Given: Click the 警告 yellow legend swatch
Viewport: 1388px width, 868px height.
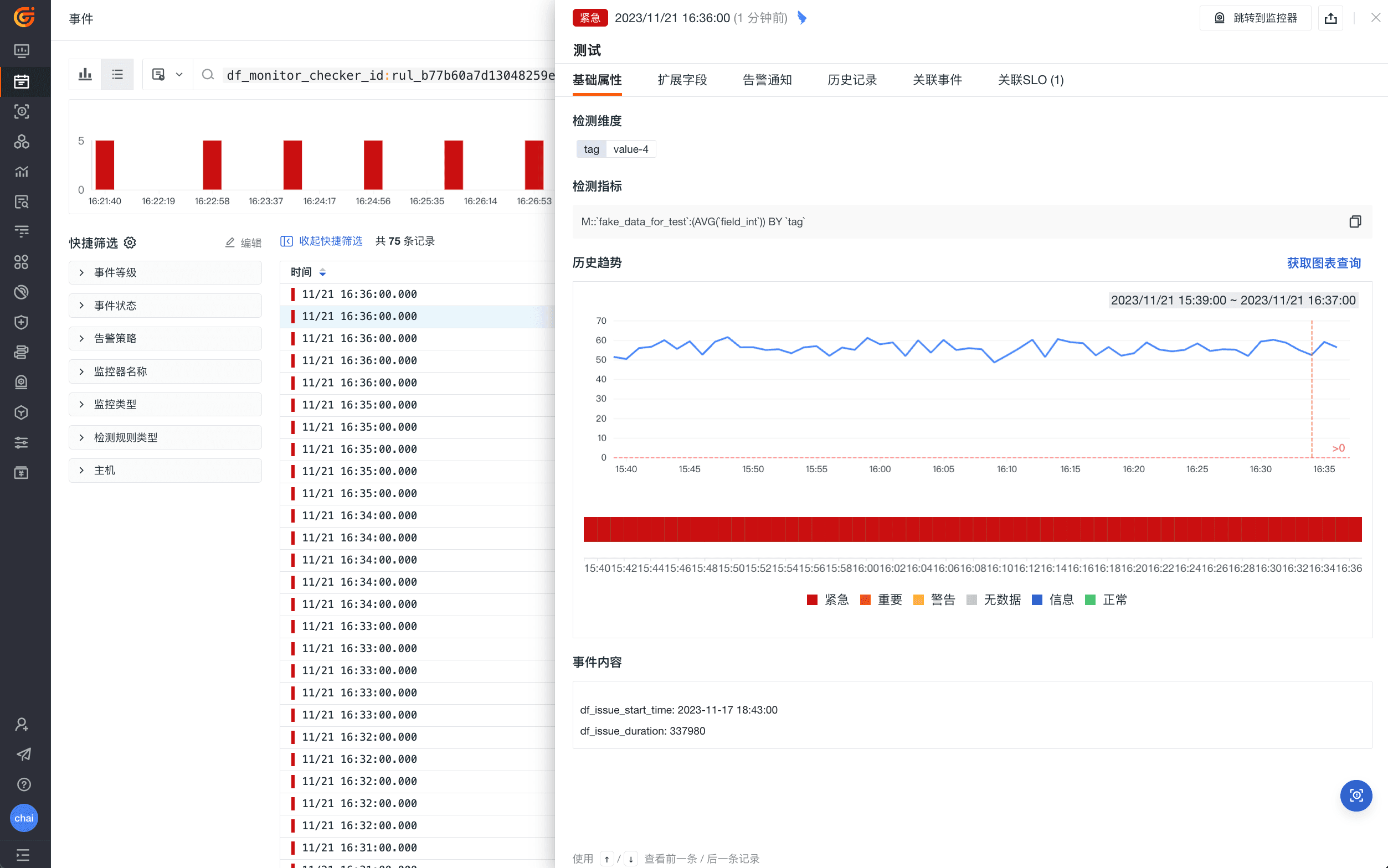Looking at the screenshot, I should (x=918, y=600).
